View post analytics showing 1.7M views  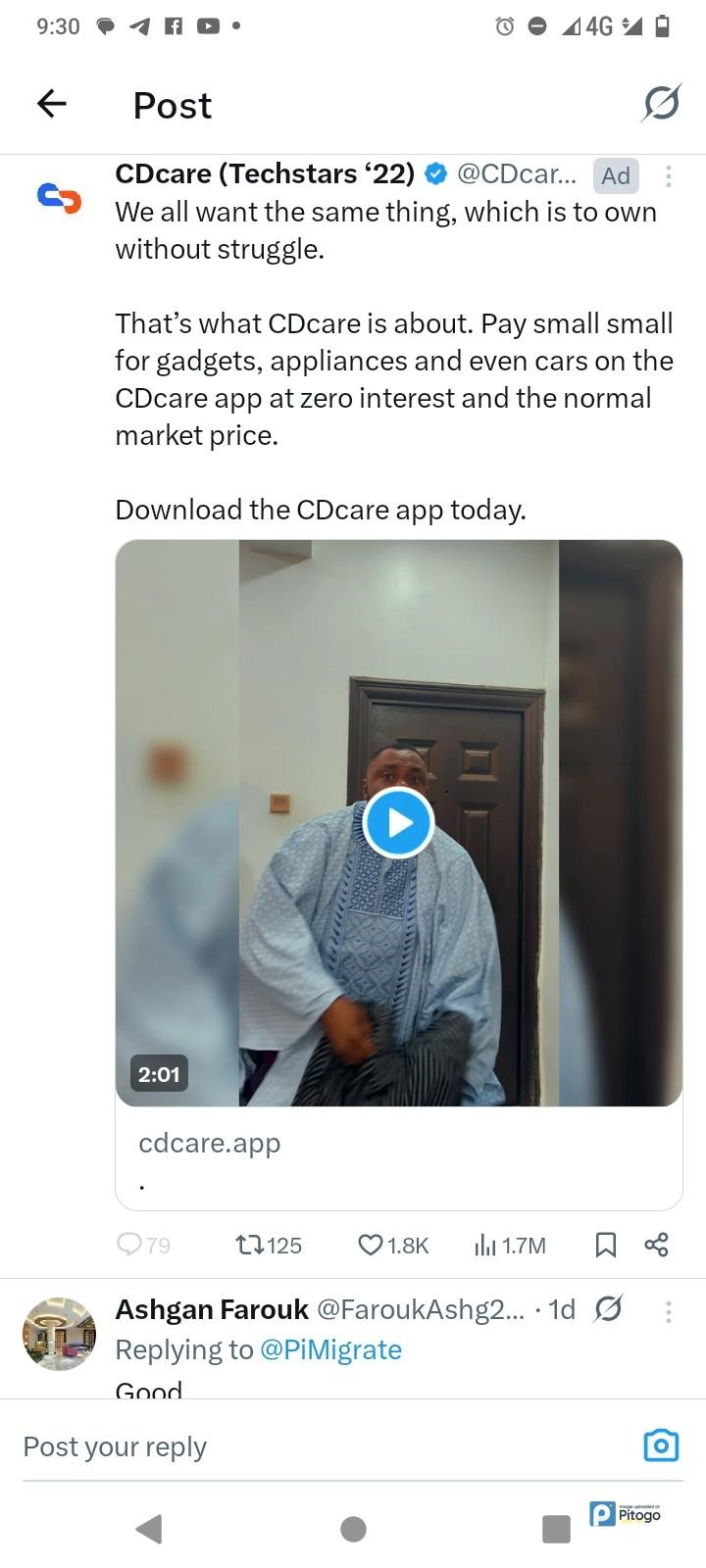[x=486, y=1245]
